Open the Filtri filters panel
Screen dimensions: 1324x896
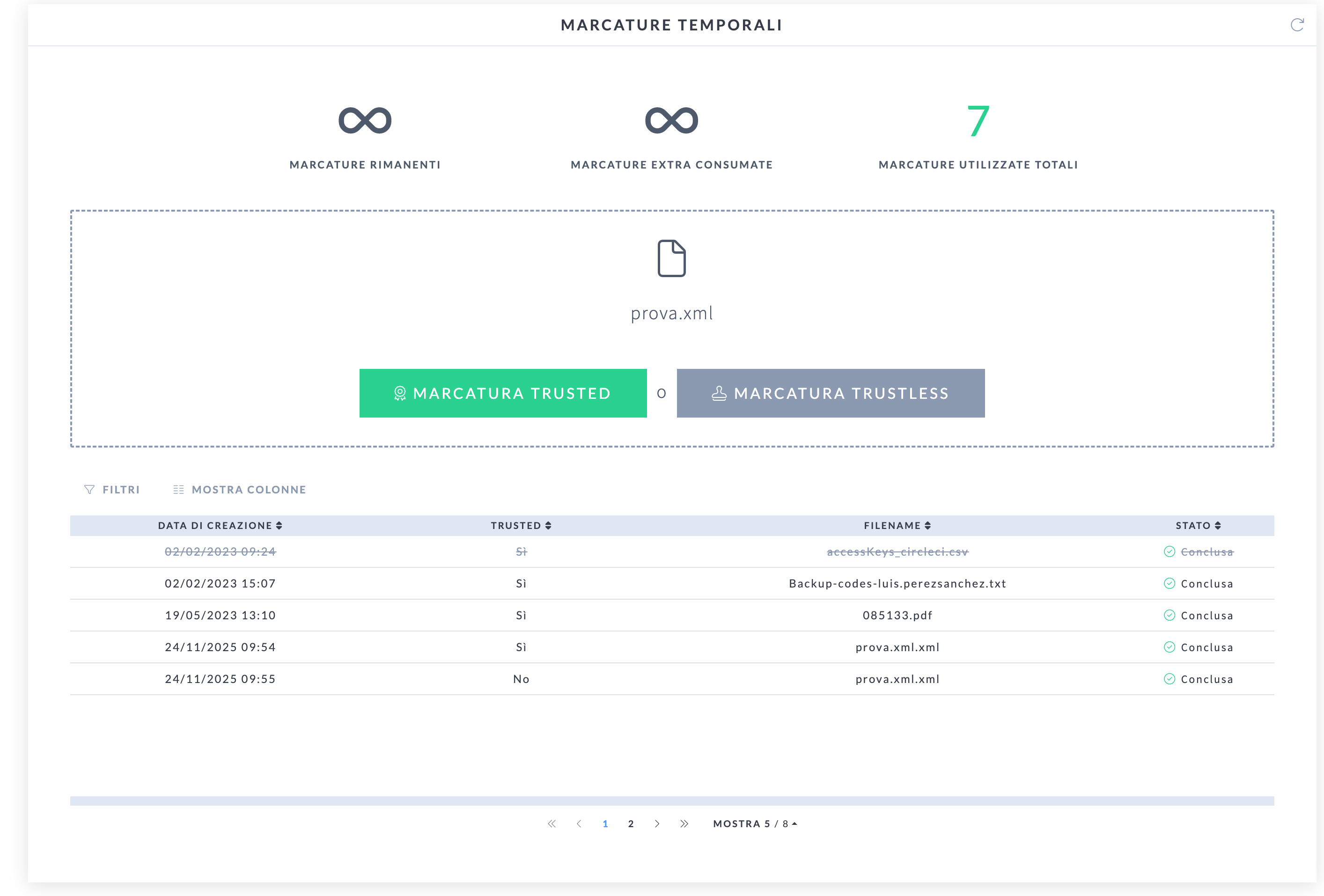112,490
